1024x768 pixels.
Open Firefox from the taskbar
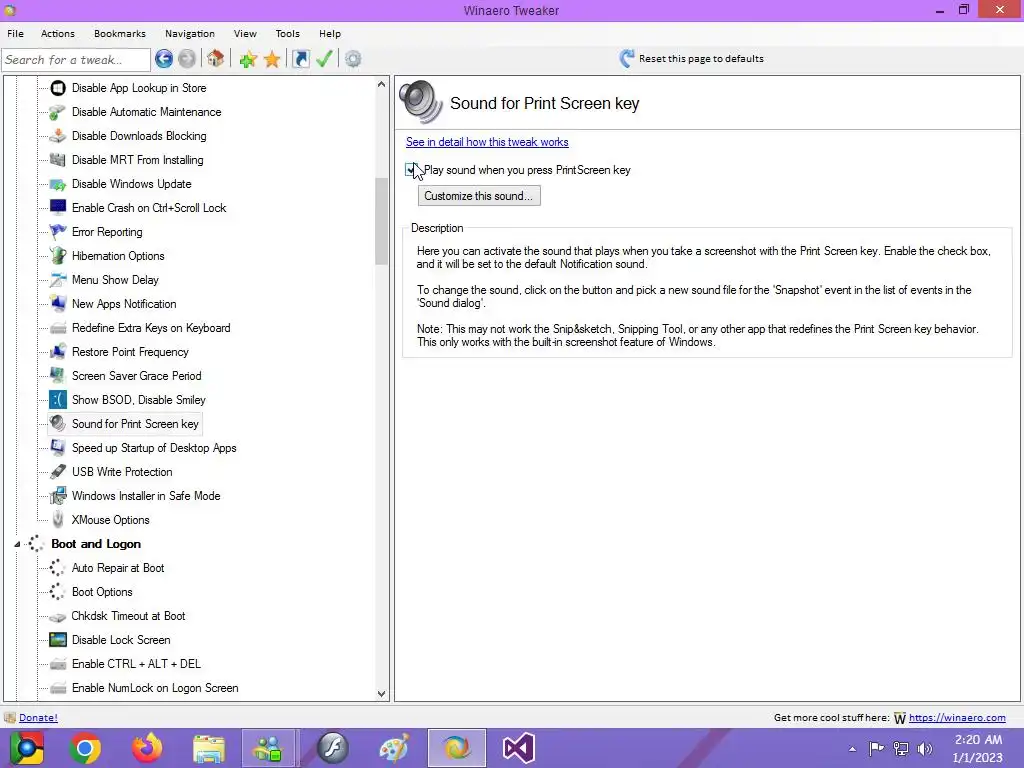[147, 748]
